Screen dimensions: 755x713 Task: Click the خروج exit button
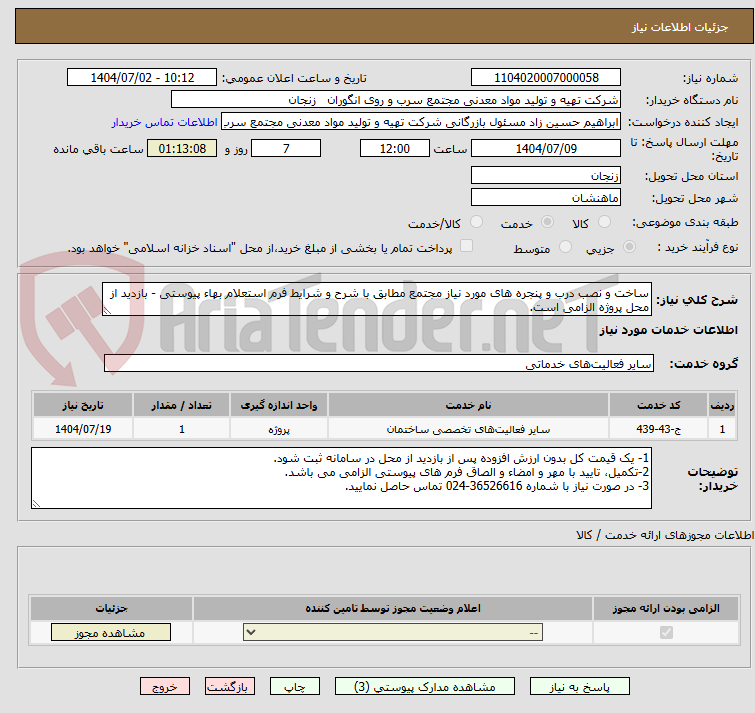pyautogui.click(x=165, y=687)
